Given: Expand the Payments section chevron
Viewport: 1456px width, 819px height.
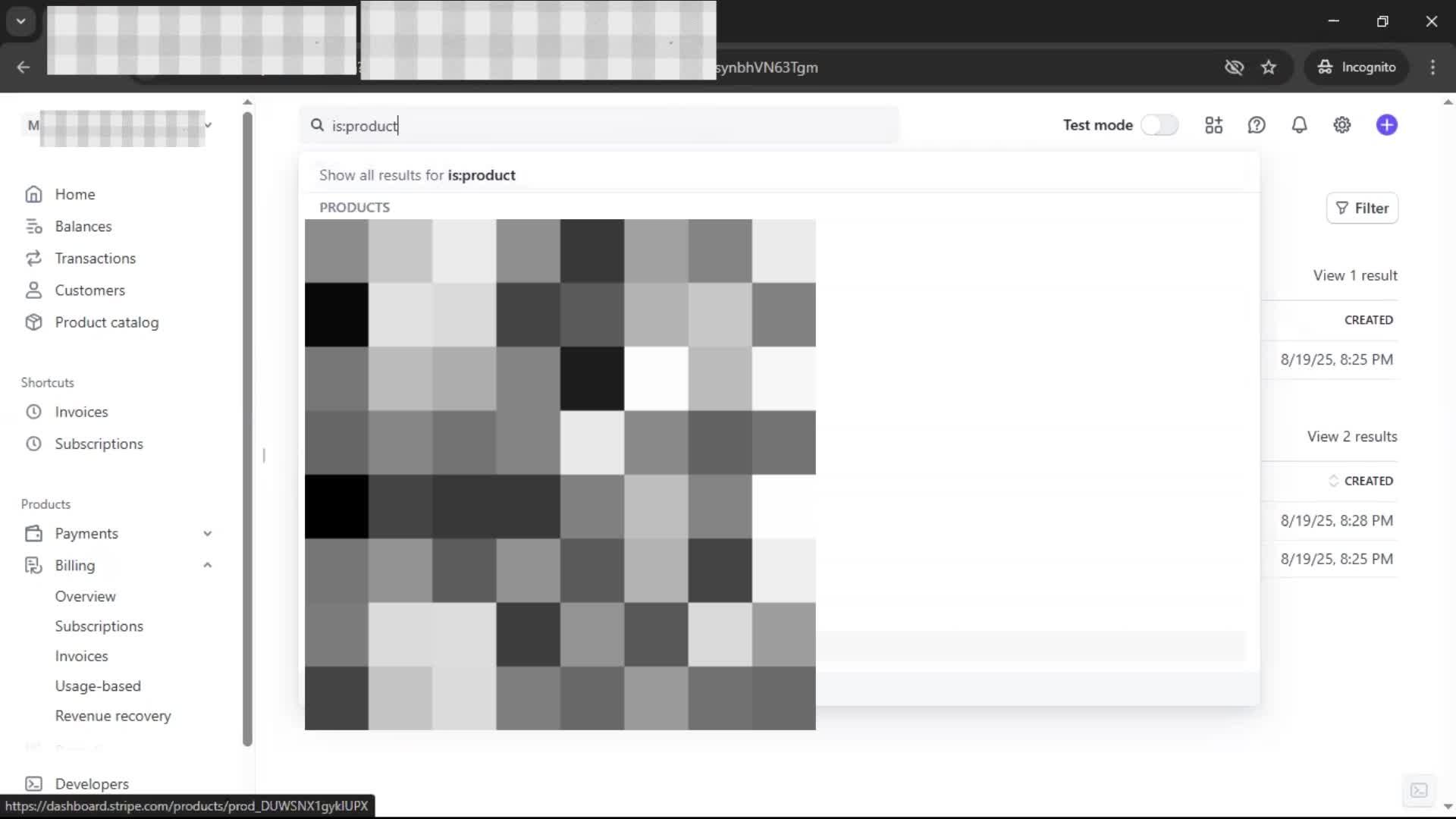Looking at the screenshot, I should click(x=207, y=534).
